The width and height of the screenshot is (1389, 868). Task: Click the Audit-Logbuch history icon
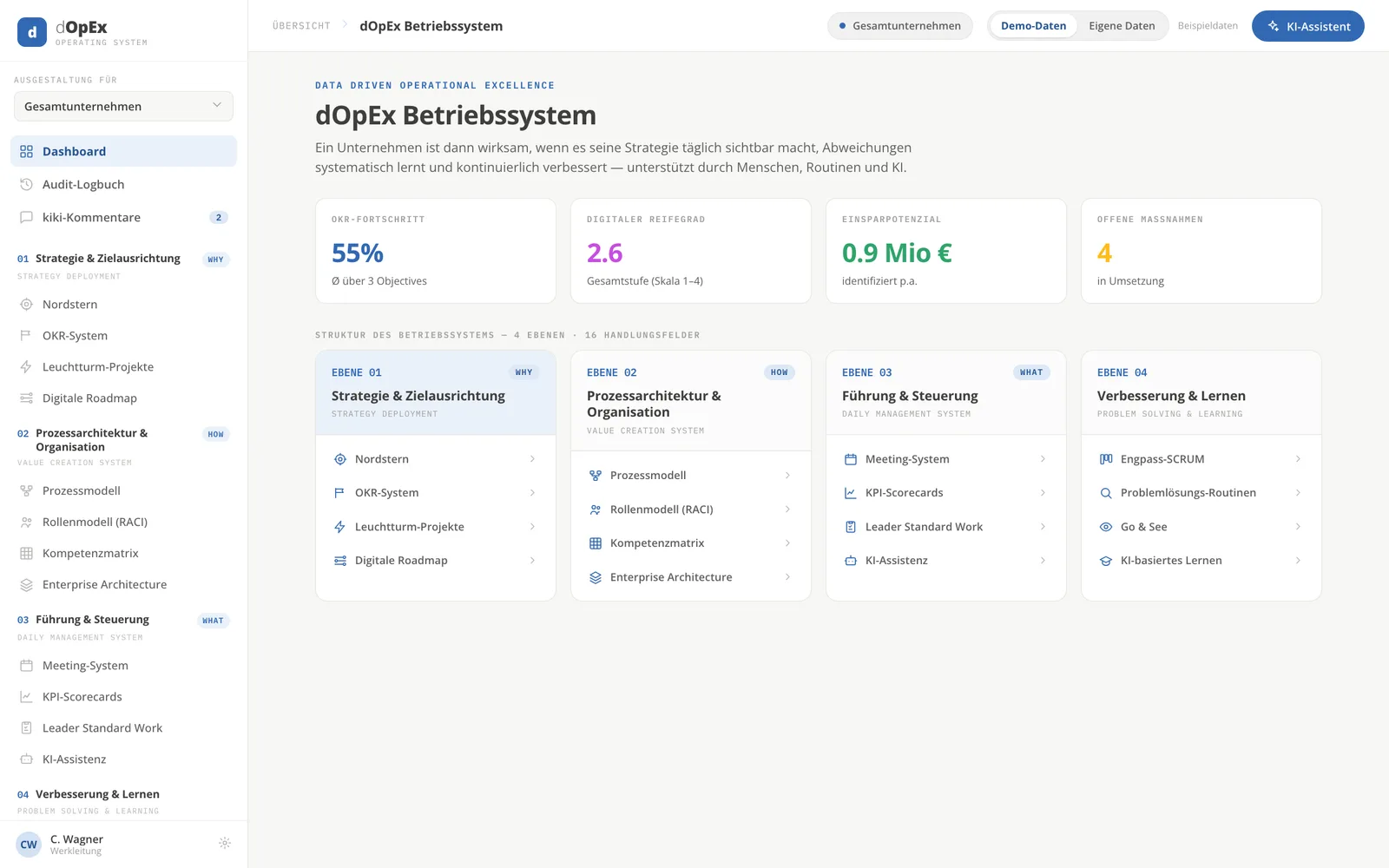click(26, 184)
